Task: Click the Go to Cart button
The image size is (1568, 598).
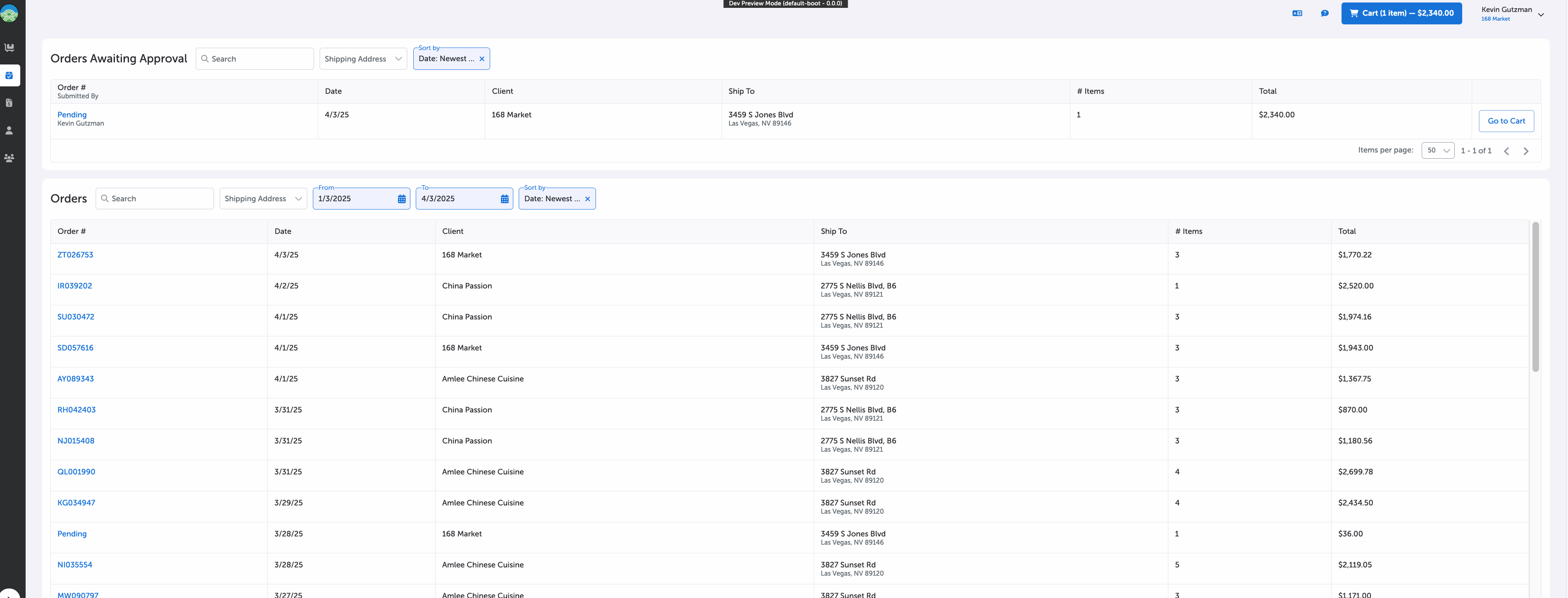Action: click(1506, 121)
